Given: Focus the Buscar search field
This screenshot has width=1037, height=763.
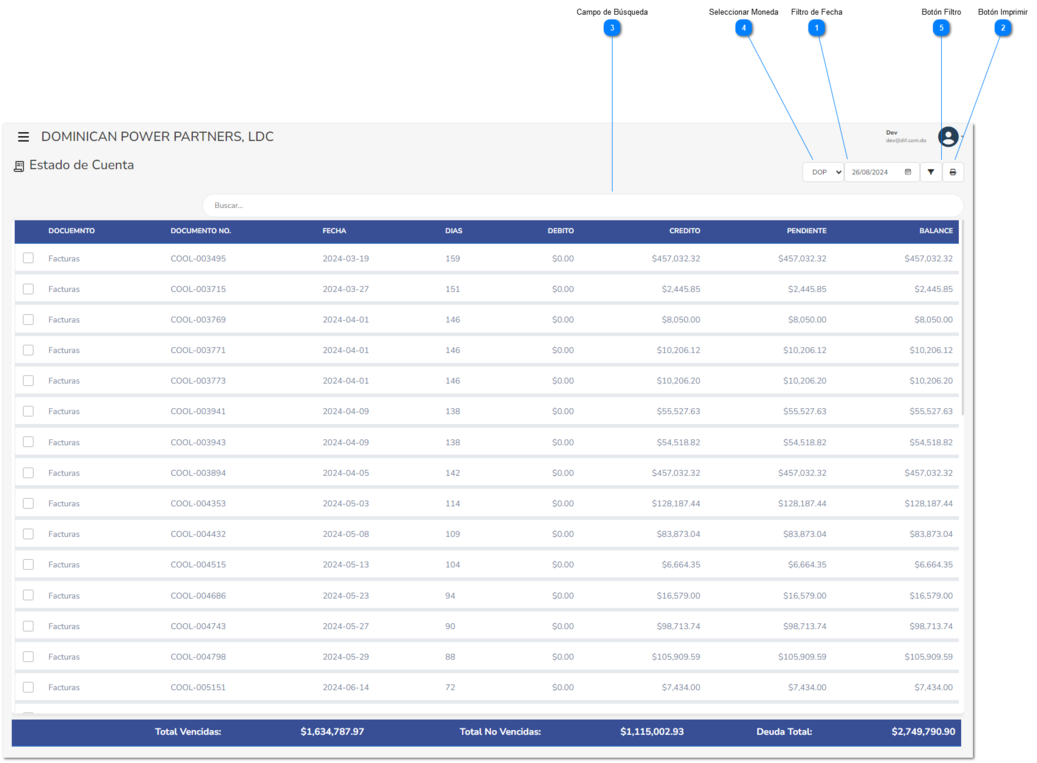Looking at the screenshot, I should (x=583, y=205).
